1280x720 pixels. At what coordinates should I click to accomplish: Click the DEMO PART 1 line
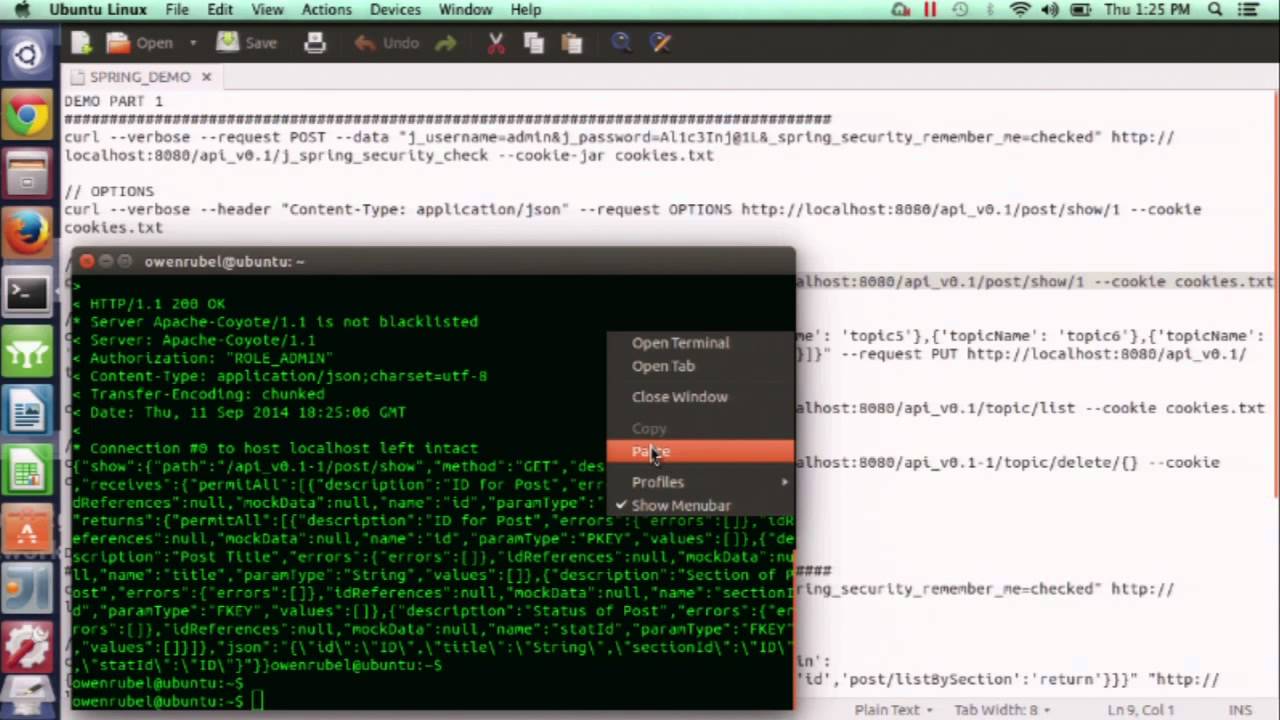(113, 101)
